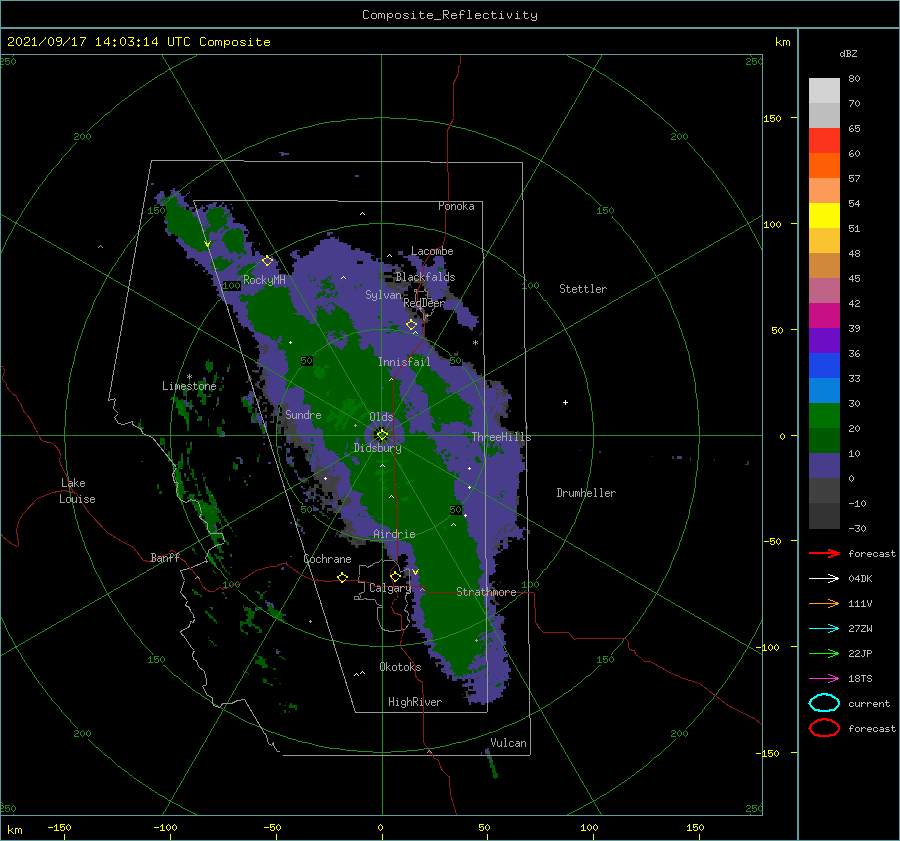Click the ThreeHills label

click(502, 437)
